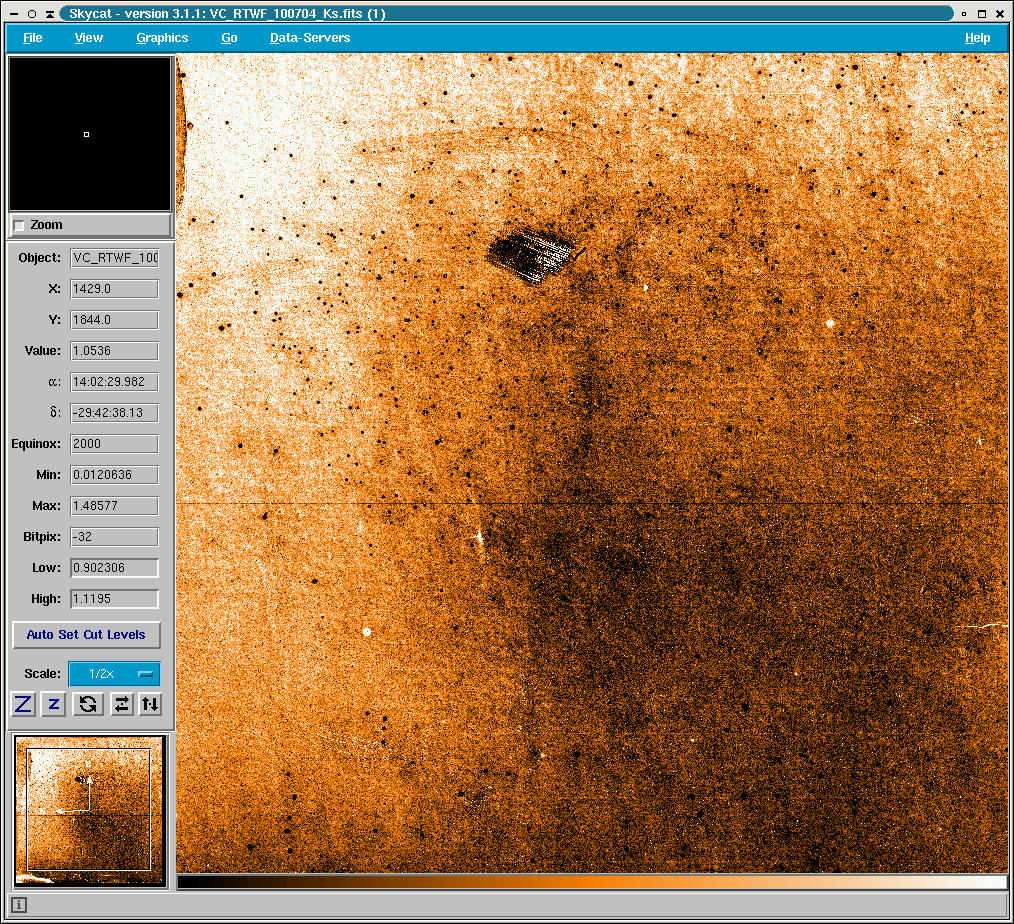
Task: Click Auto Set Cut Levels button
Action: [86, 635]
